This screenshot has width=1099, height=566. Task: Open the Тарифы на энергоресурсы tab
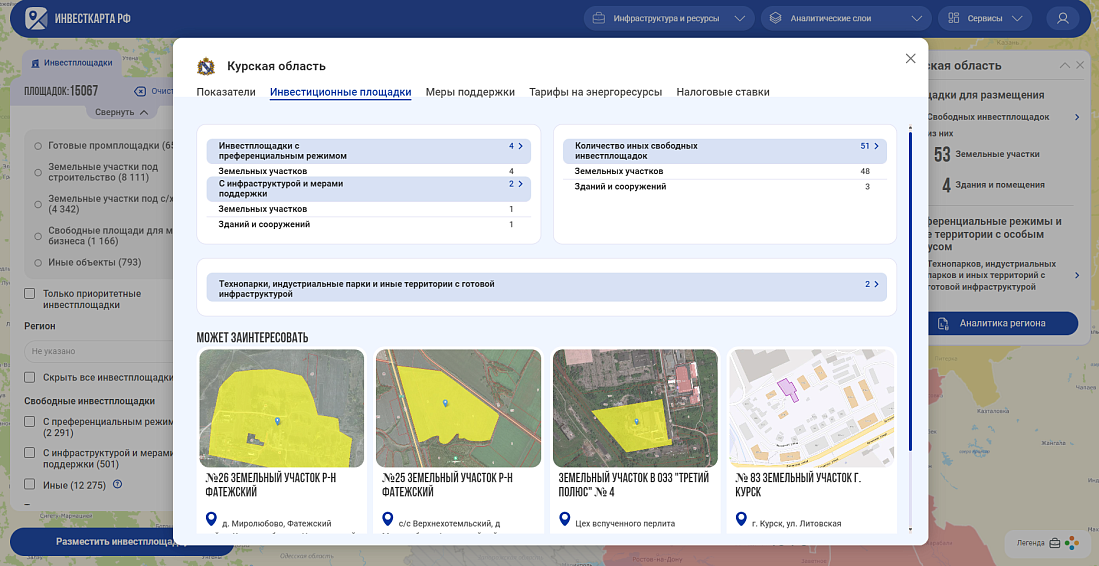(x=596, y=92)
